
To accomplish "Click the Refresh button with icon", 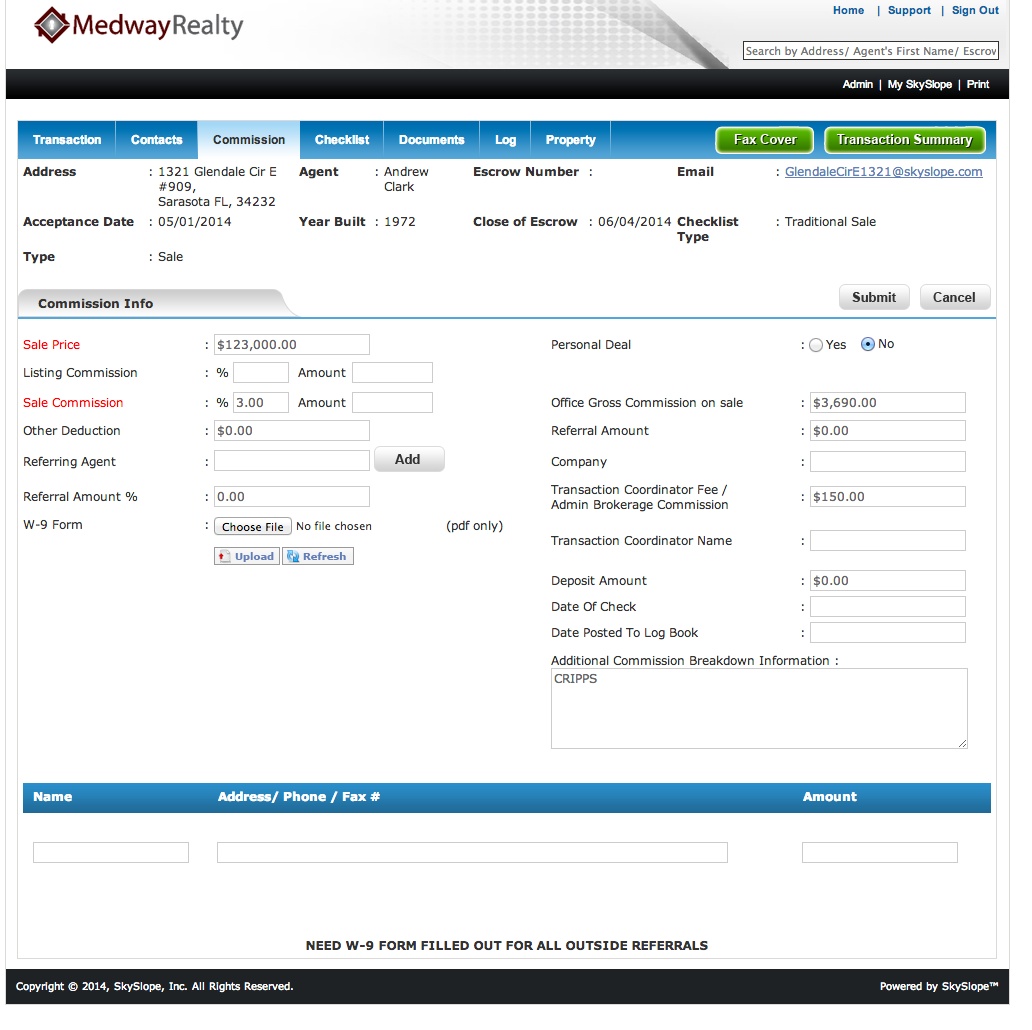I will (x=318, y=557).
